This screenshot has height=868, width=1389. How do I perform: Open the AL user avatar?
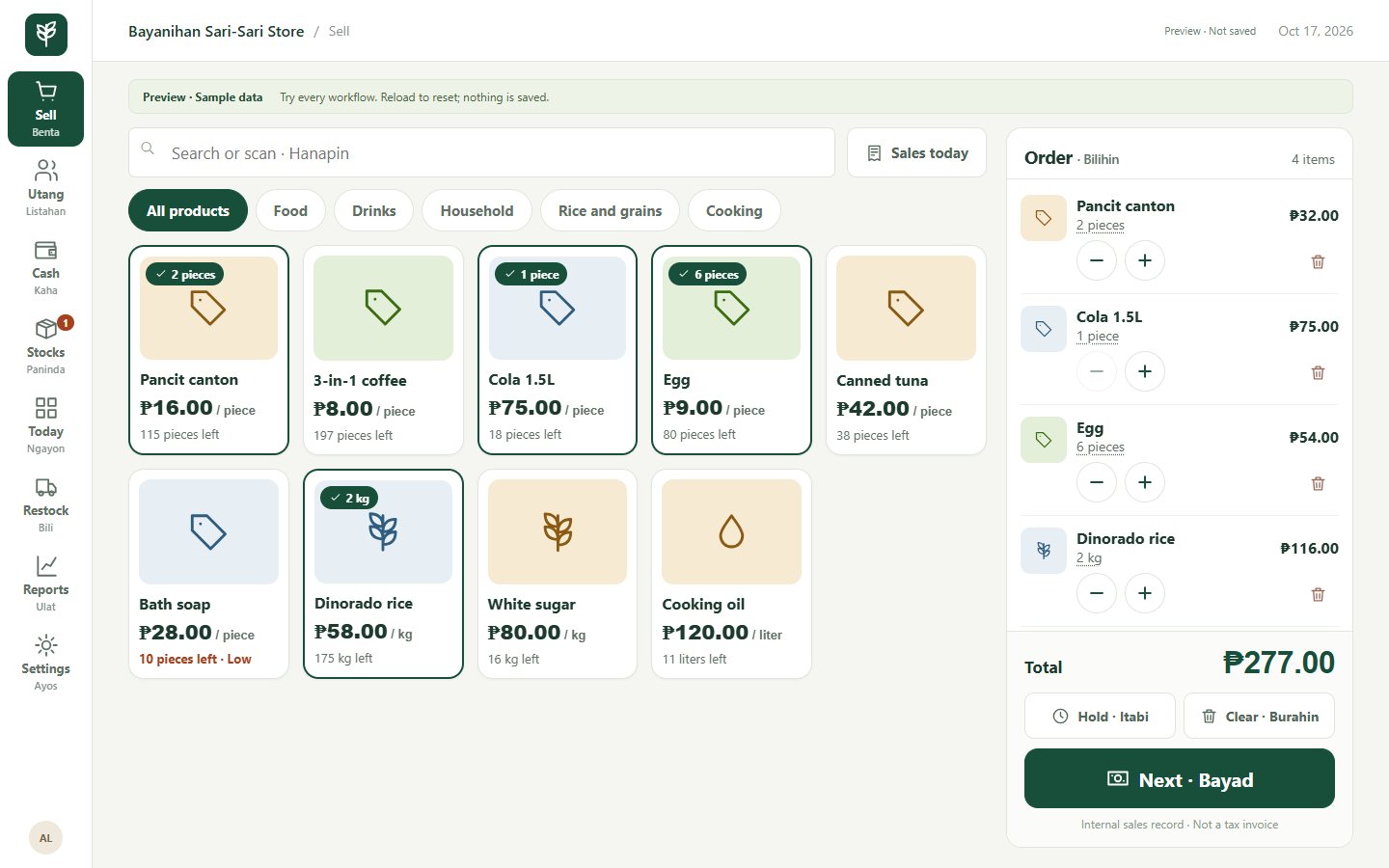[45, 838]
